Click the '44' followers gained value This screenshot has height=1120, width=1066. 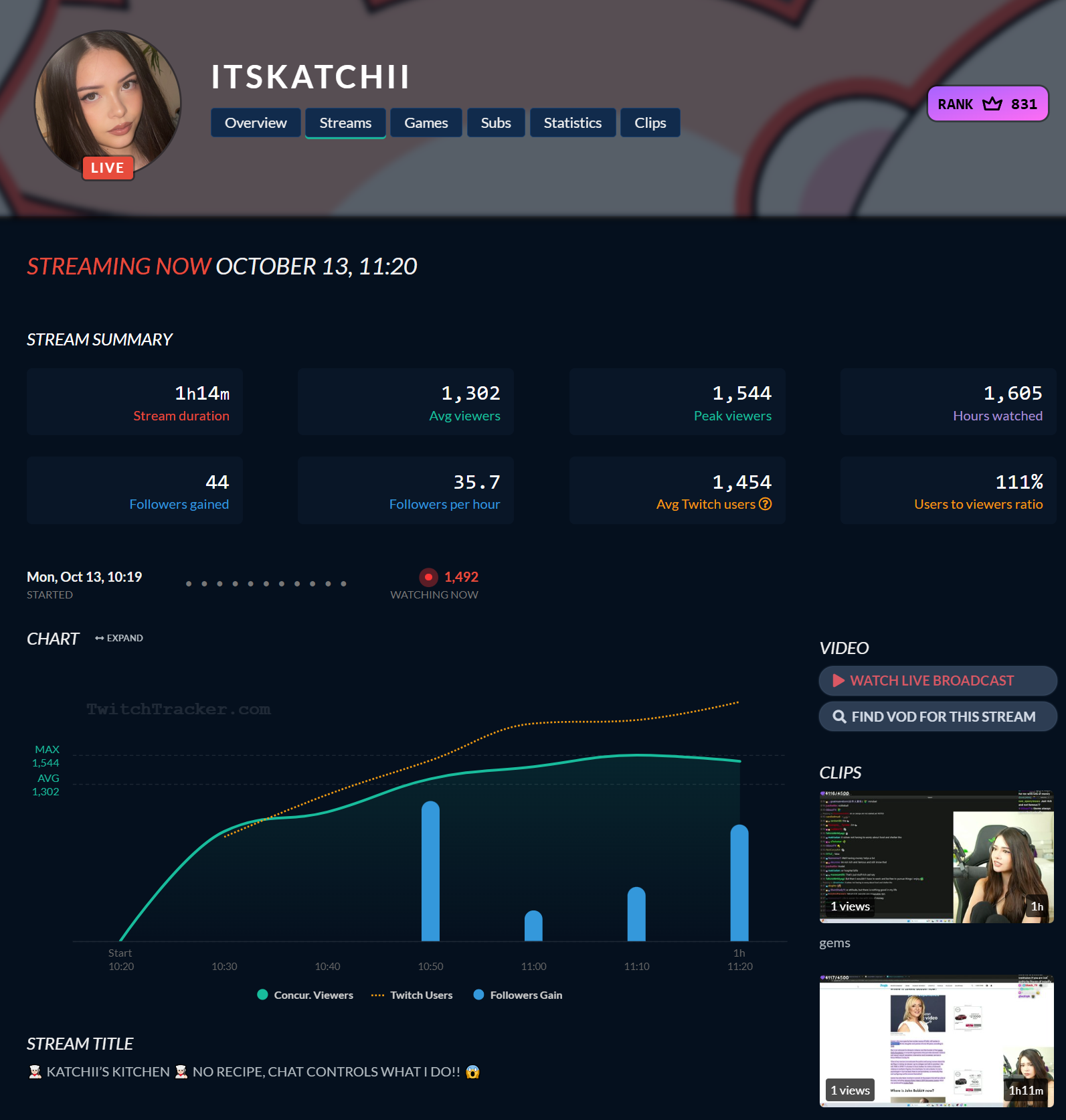tap(217, 482)
